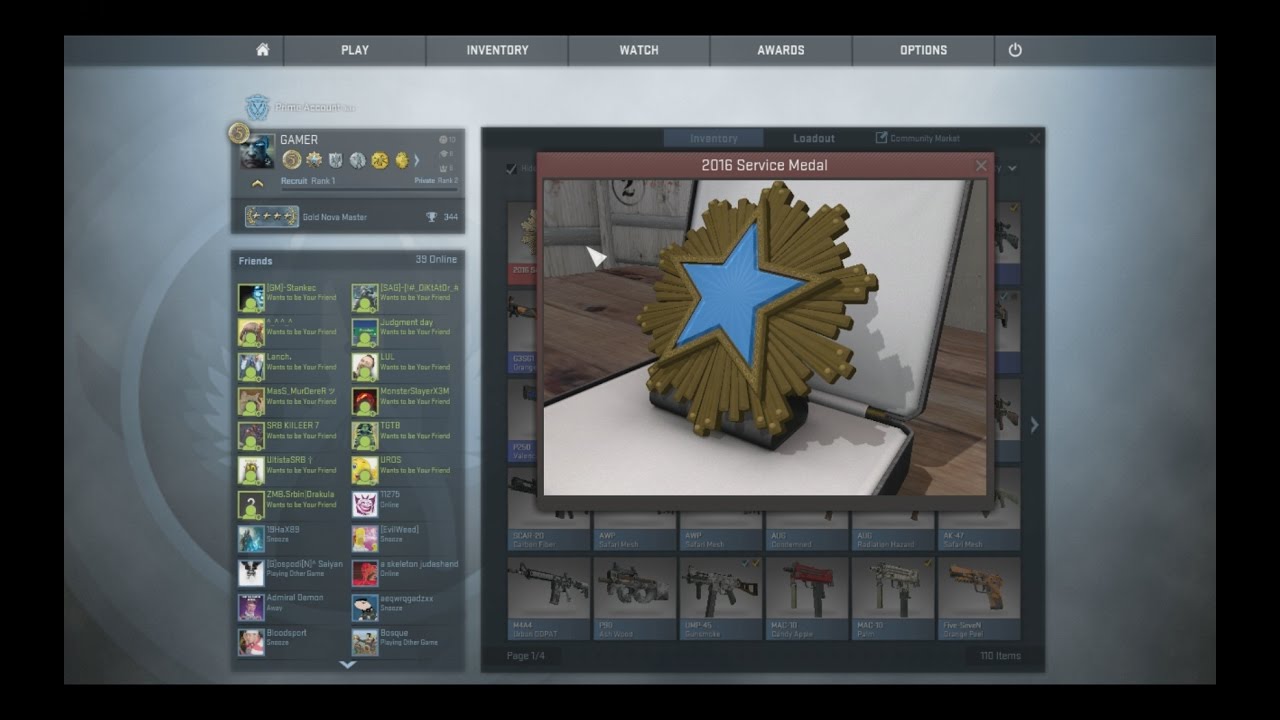Select Judgment day's avatar

(x=365, y=332)
